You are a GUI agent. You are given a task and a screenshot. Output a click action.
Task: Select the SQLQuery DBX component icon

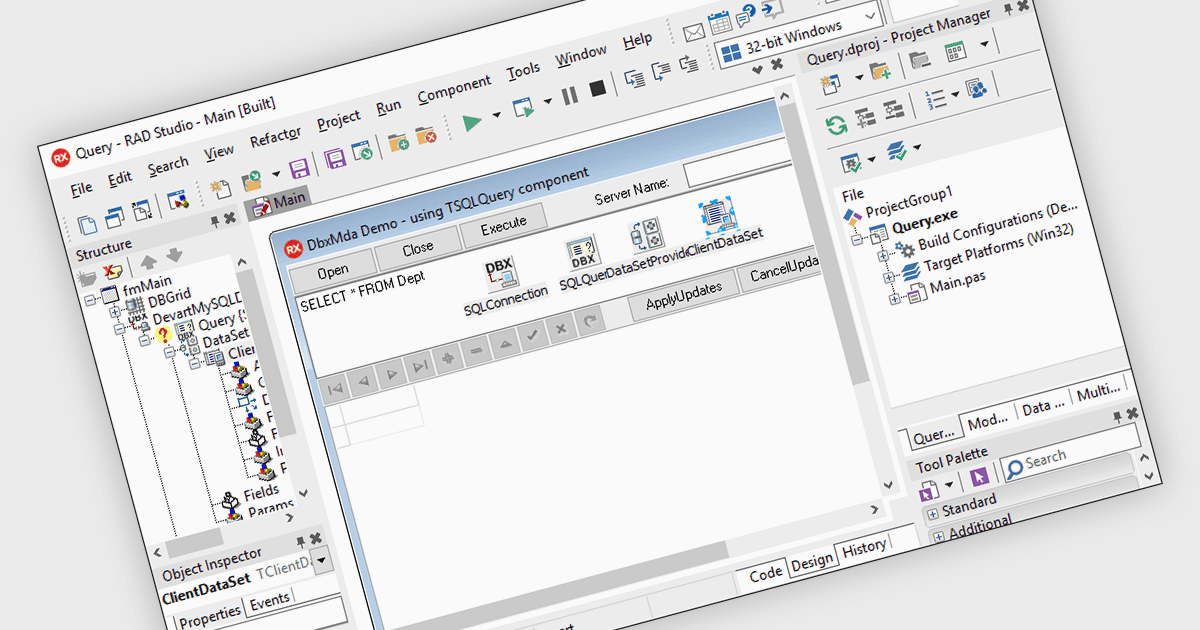pyautogui.click(x=582, y=253)
